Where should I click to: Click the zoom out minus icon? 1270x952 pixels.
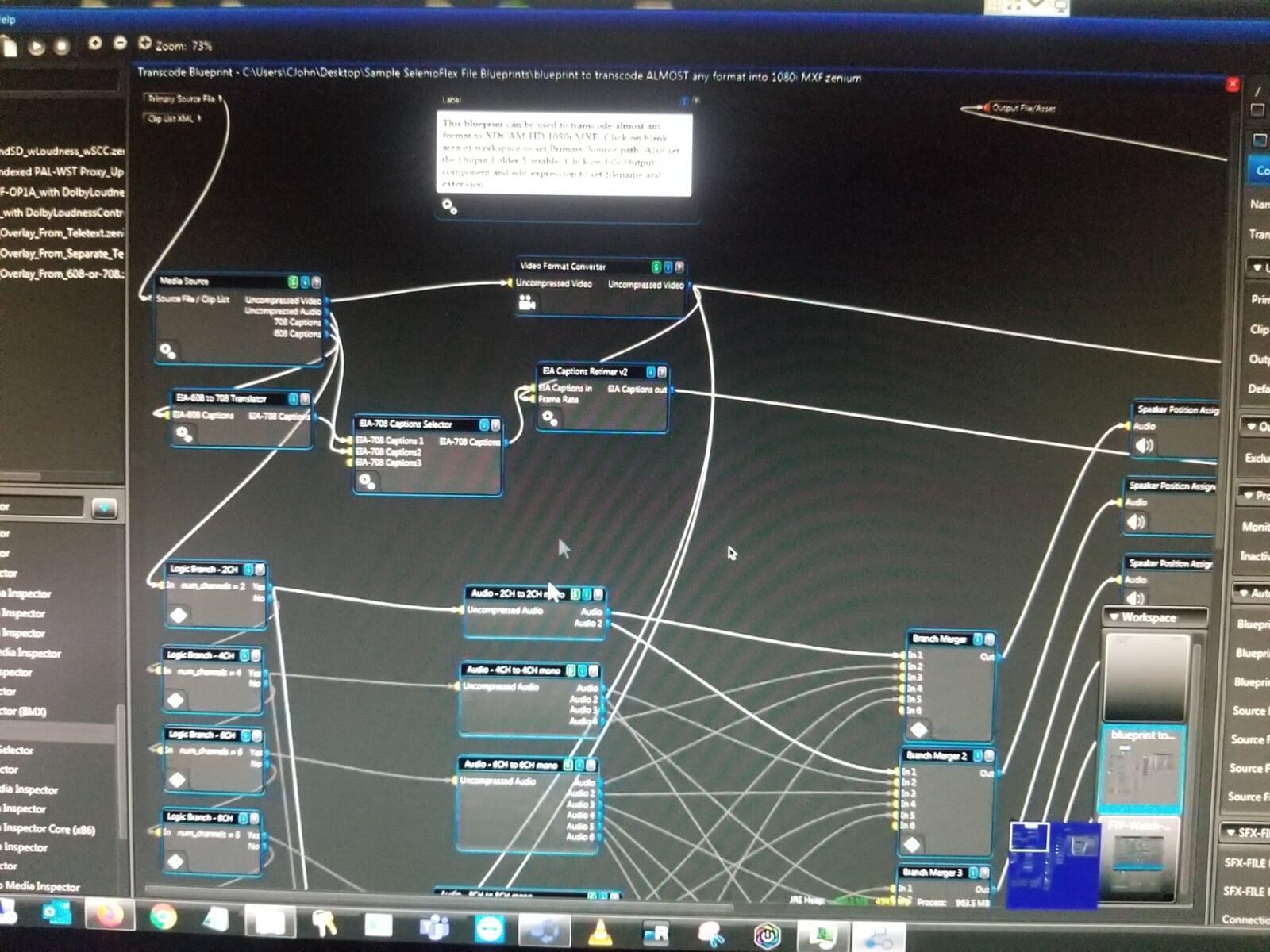tap(120, 43)
